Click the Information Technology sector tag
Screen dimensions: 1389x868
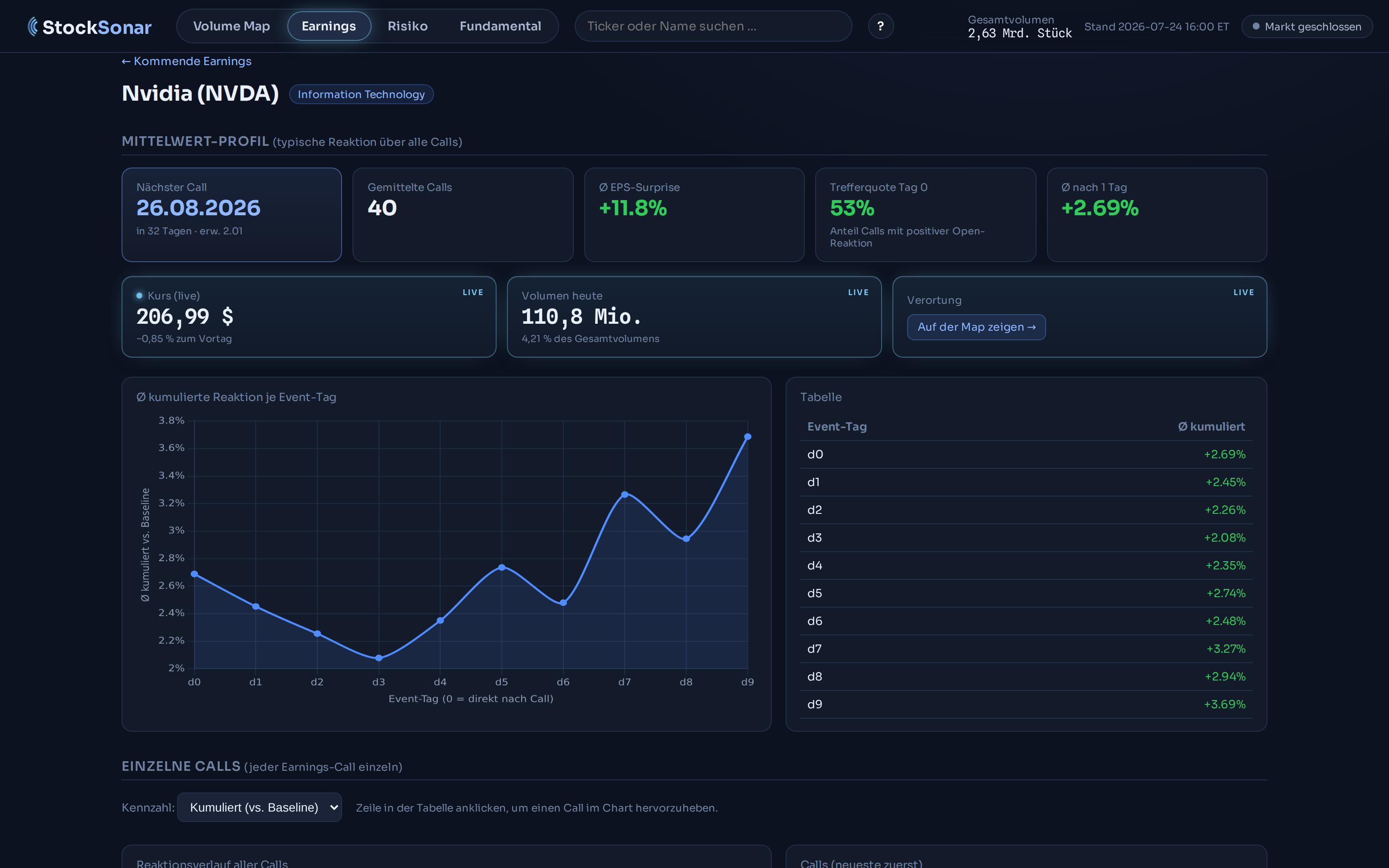361,94
